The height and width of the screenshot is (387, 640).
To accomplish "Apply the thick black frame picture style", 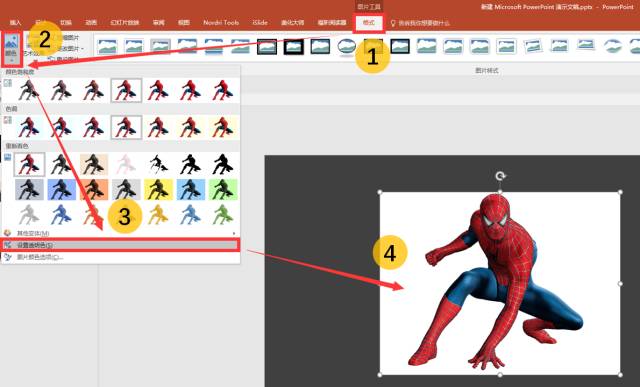I will 293,47.
